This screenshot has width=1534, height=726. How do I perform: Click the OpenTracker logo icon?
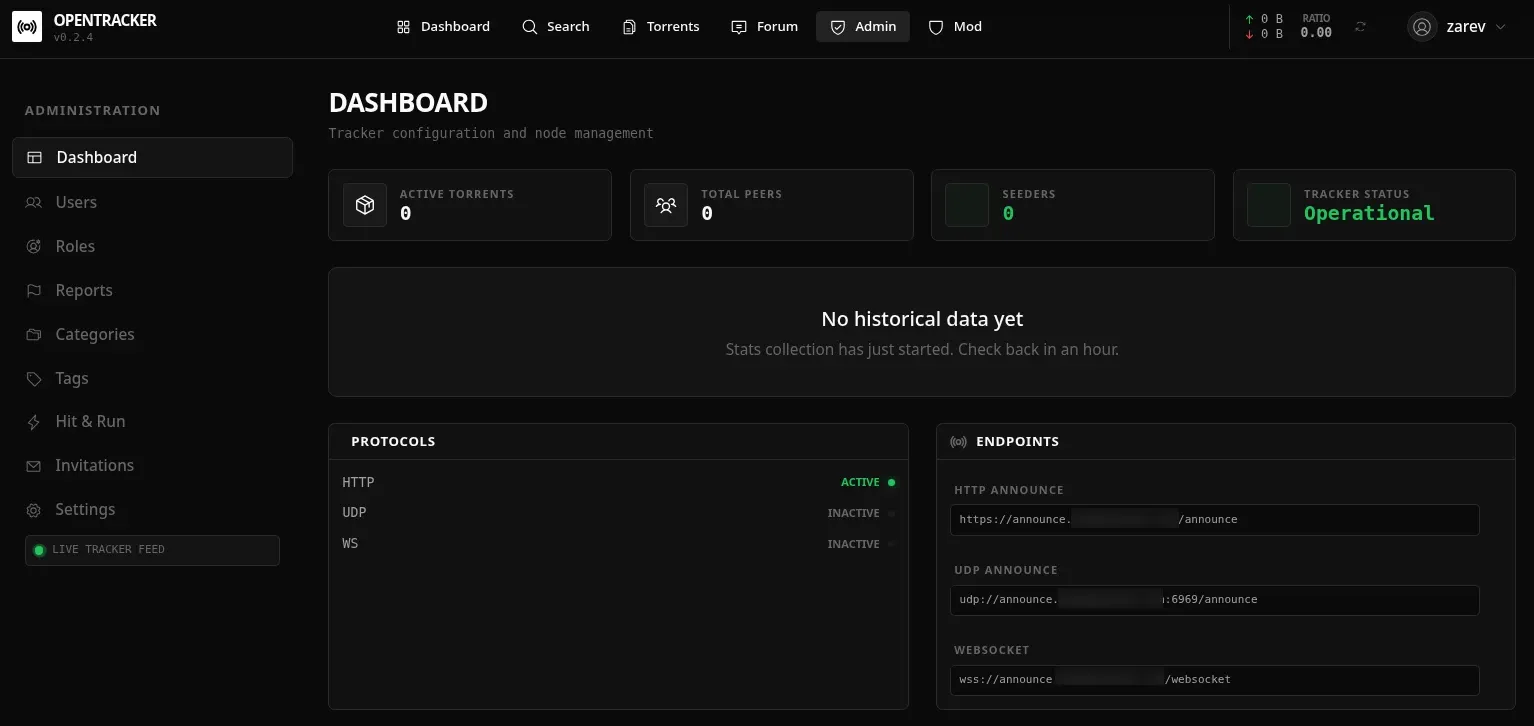(x=27, y=27)
